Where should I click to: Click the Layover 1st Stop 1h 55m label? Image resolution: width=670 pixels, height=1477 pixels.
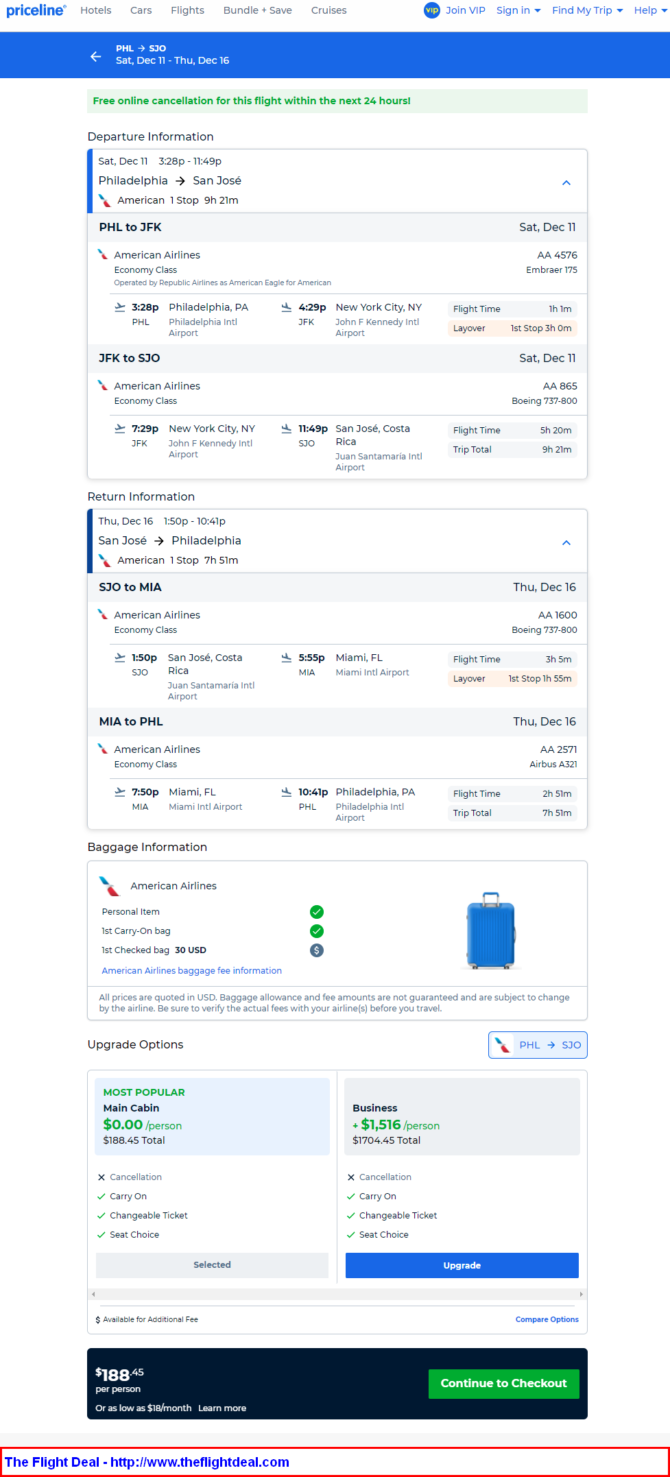coord(513,679)
